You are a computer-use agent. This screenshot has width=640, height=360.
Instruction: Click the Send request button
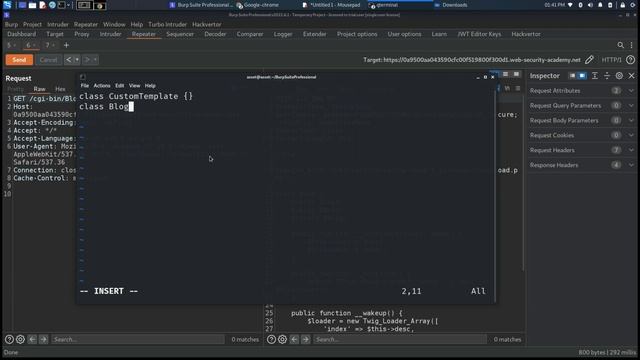[x=19, y=60]
